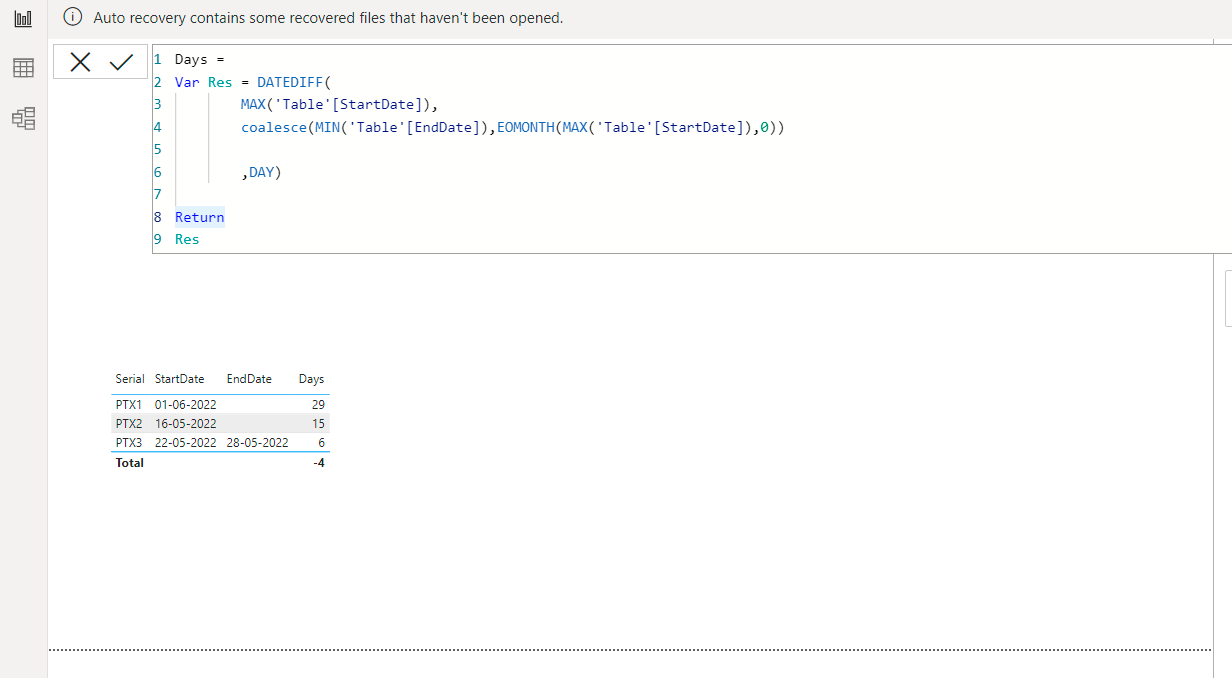Image resolution: width=1232 pixels, height=678 pixels.
Task: Open the Report view
Action: coord(23,19)
